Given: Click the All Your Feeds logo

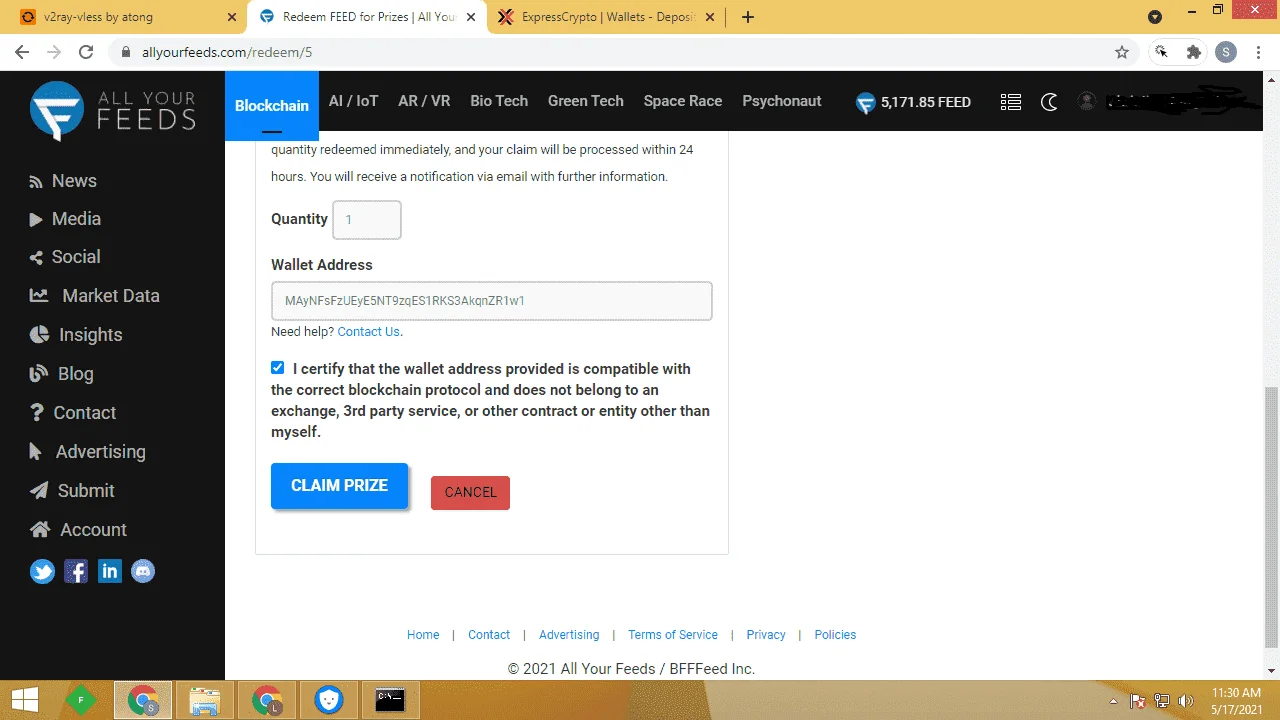Looking at the screenshot, I should pyautogui.click(x=112, y=110).
